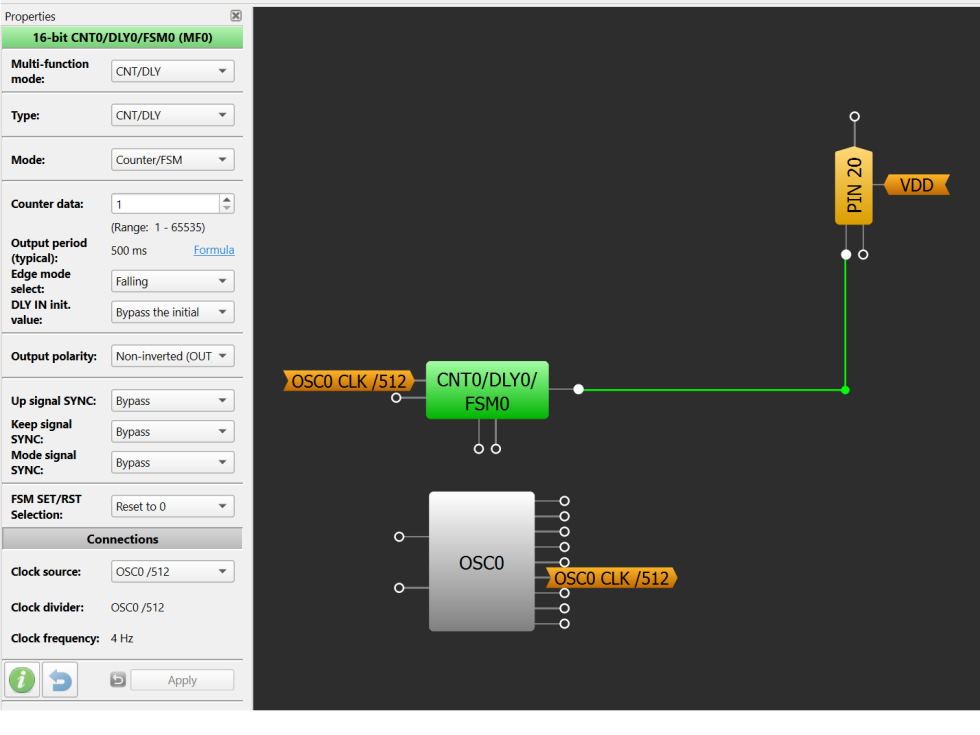
Task: Click the Connections section header
Action: pos(122,539)
